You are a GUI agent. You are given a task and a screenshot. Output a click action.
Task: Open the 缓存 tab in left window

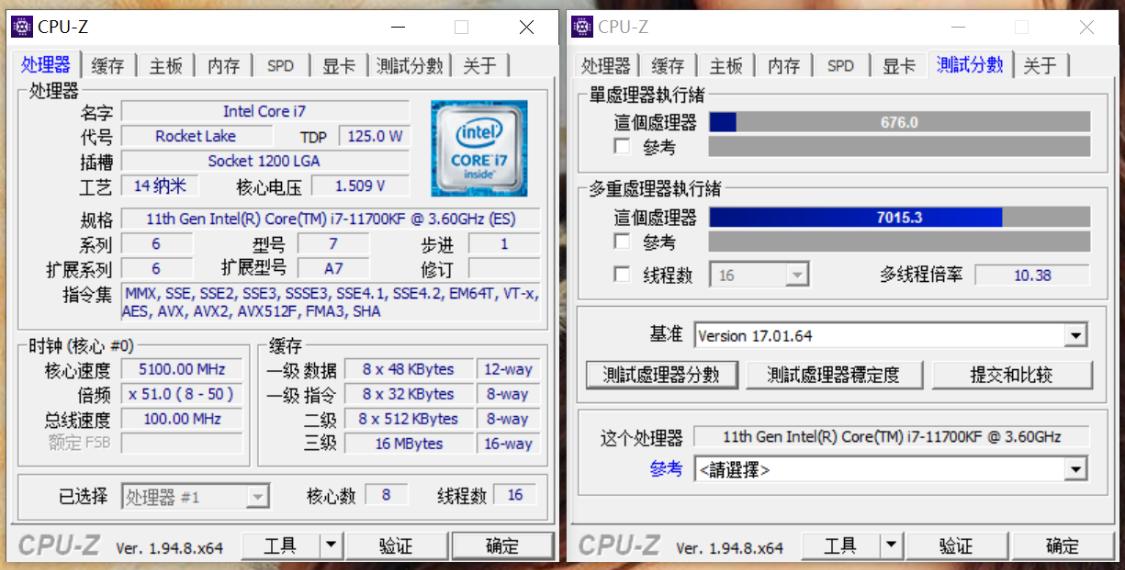tap(108, 66)
